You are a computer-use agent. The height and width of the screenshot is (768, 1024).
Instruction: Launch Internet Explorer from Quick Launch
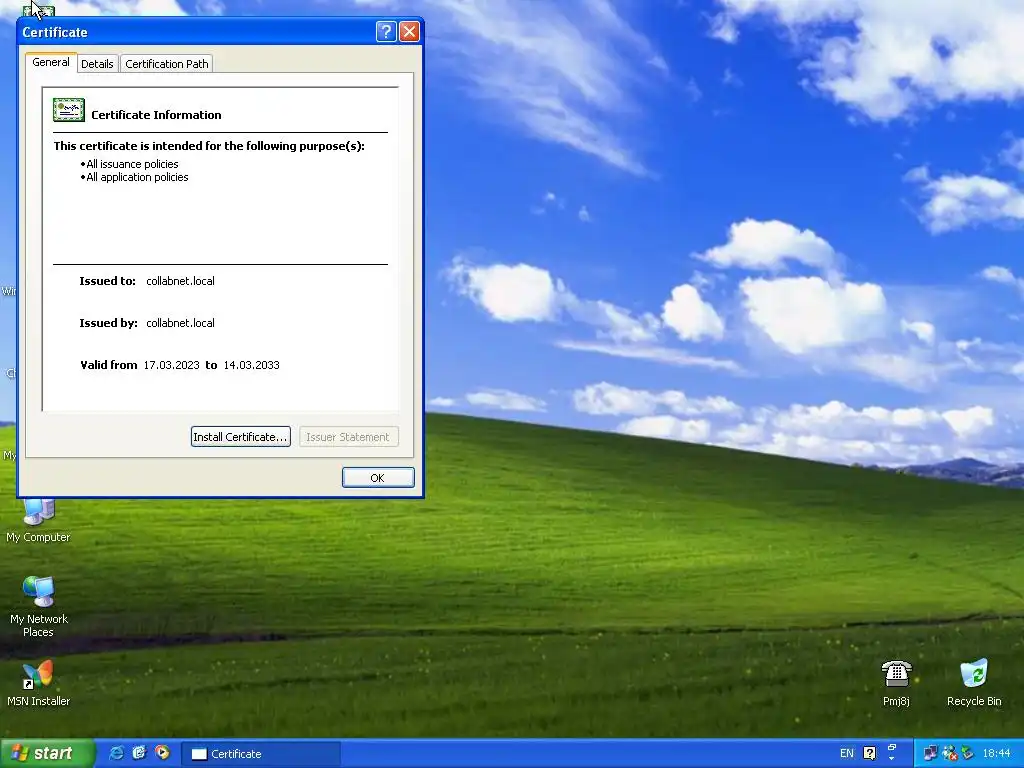click(x=116, y=753)
